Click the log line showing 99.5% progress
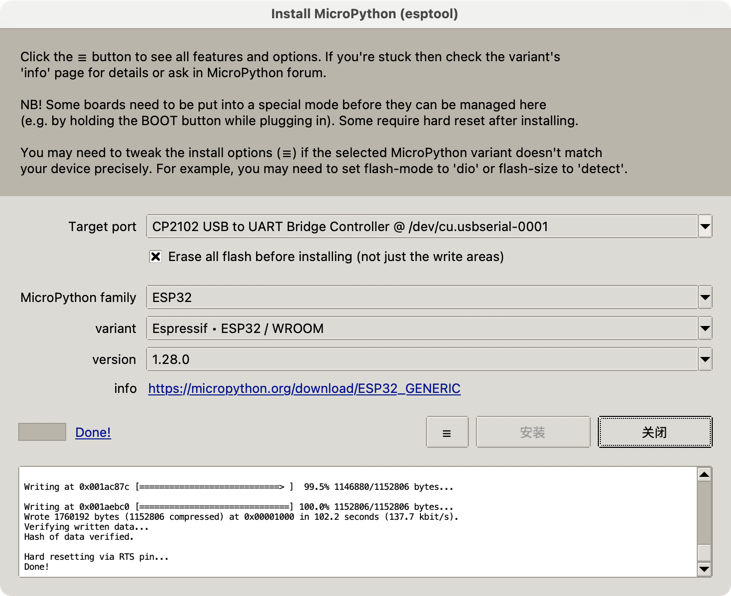Screen dimensions: 731x596 click(238, 487)
